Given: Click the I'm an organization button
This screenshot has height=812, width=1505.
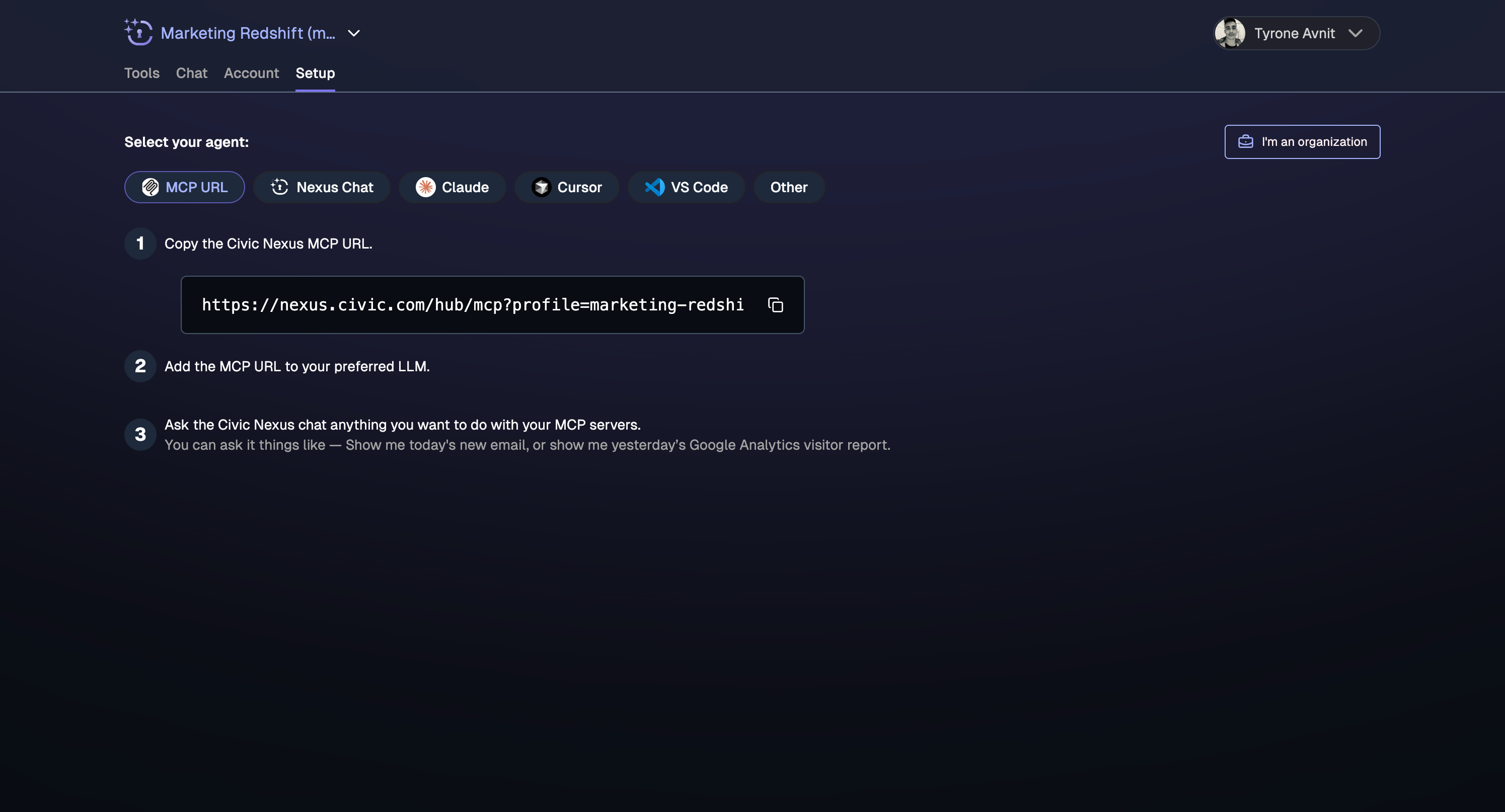Looking at the screenshot, I should 1302,141.
